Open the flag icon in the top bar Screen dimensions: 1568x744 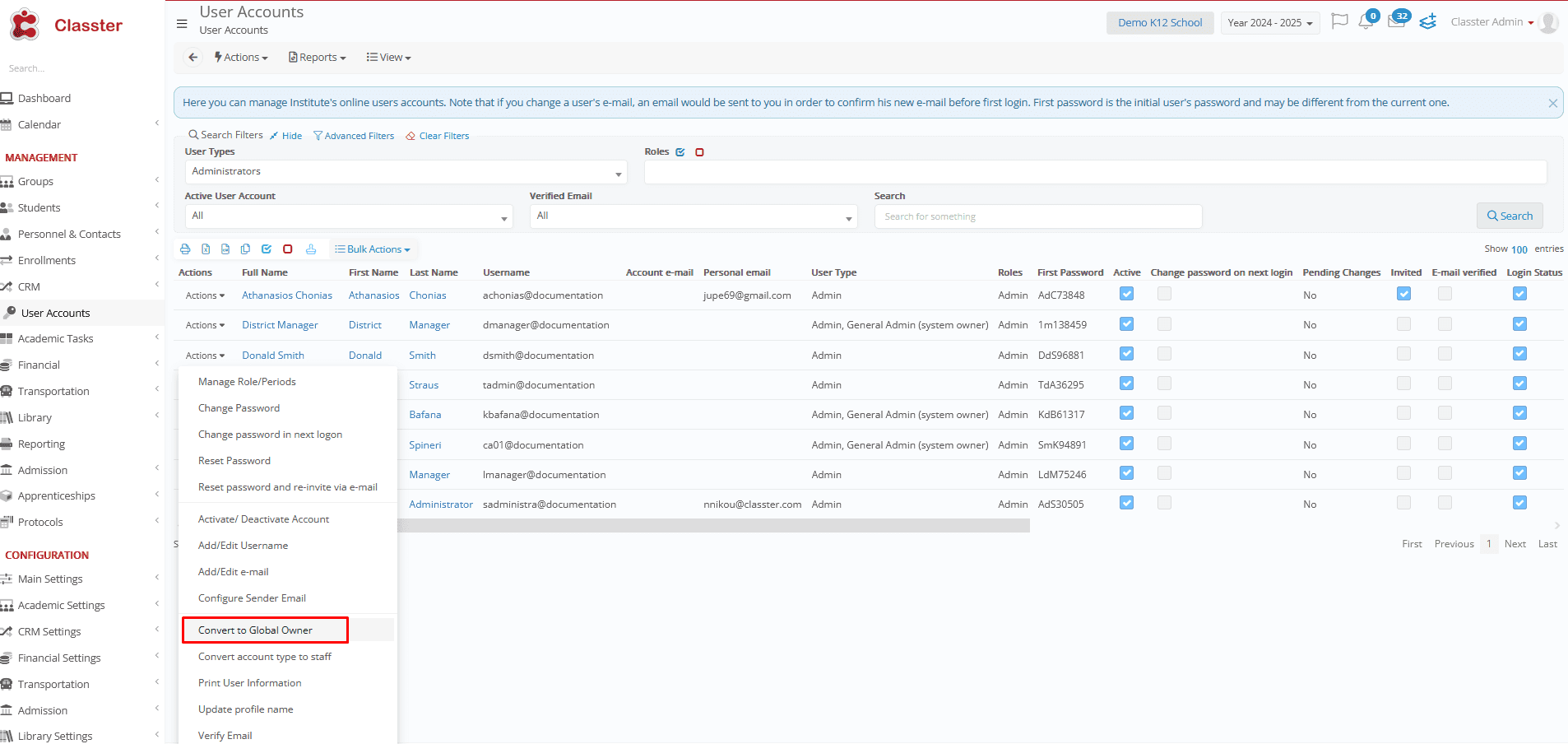pos(1339,21)
